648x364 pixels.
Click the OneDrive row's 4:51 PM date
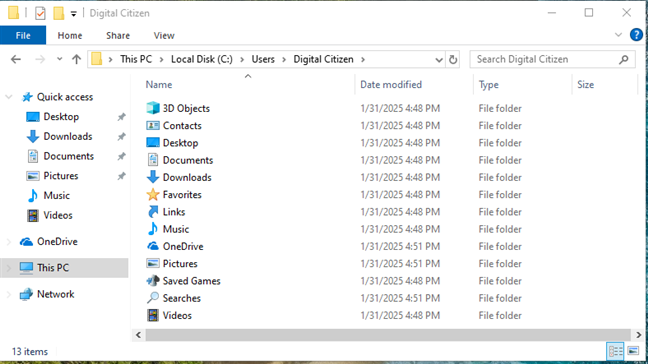pyautogui.click(x=400, y=246)
